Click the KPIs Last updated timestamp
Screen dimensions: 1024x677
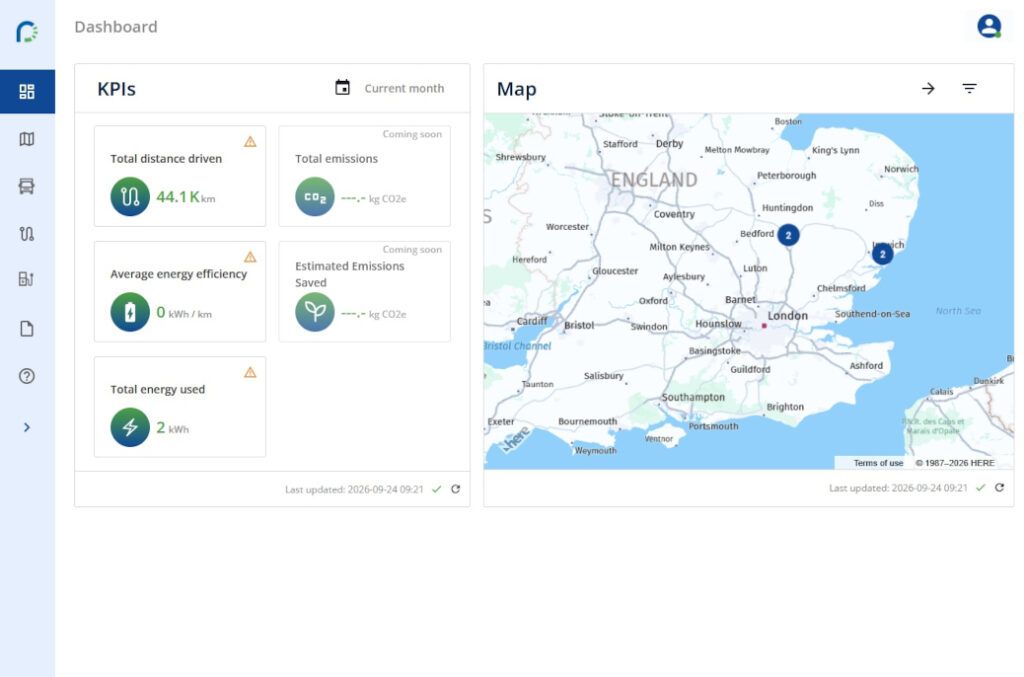tap(354, 489)
